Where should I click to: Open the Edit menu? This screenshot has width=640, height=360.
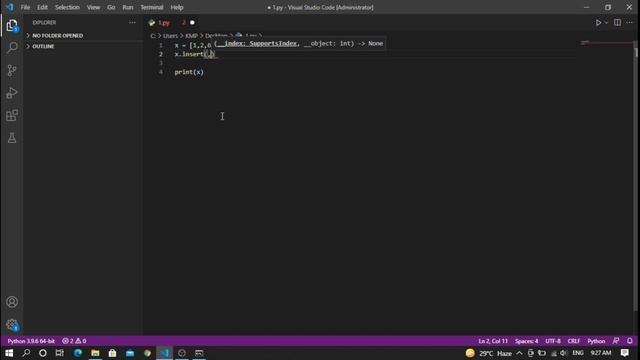(42, 7)
